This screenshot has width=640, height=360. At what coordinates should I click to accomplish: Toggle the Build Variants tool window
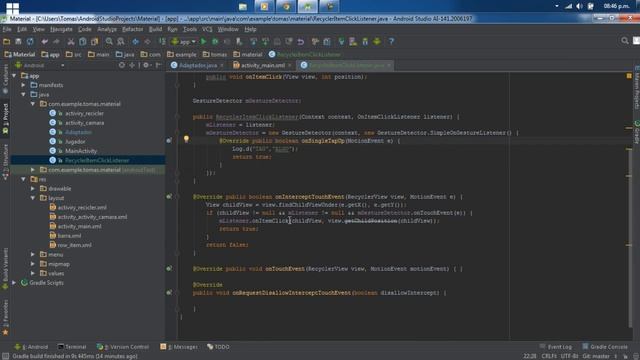click(x=5, y=269)
